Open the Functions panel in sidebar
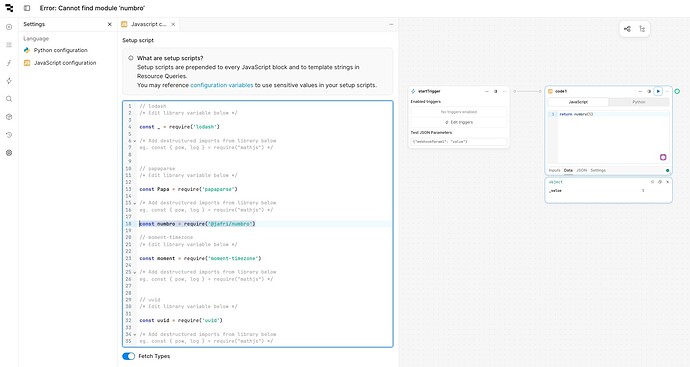This screenshot has height=367, width=690. click(9, 63)
